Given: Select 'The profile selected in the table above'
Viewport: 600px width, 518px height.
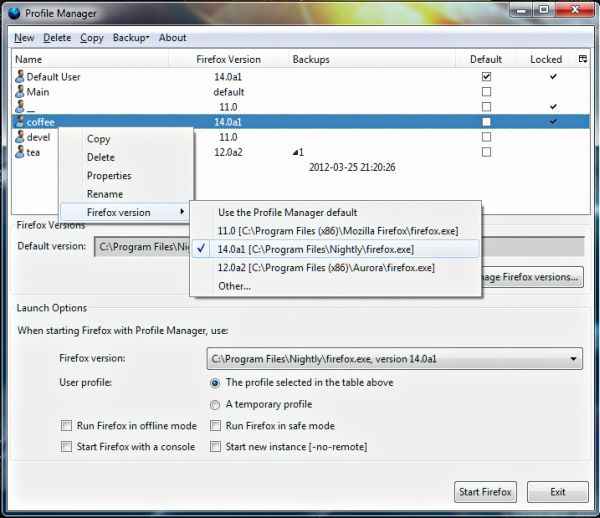Looking at the screenshot, I should (x=215, y=383).
